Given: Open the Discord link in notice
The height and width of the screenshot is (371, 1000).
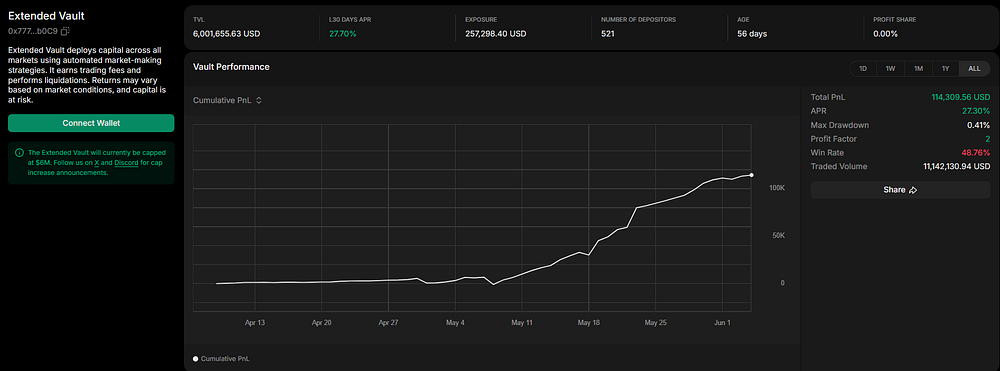Looking at the screenshot, I should pyautogui.click(x=126, y=163).
